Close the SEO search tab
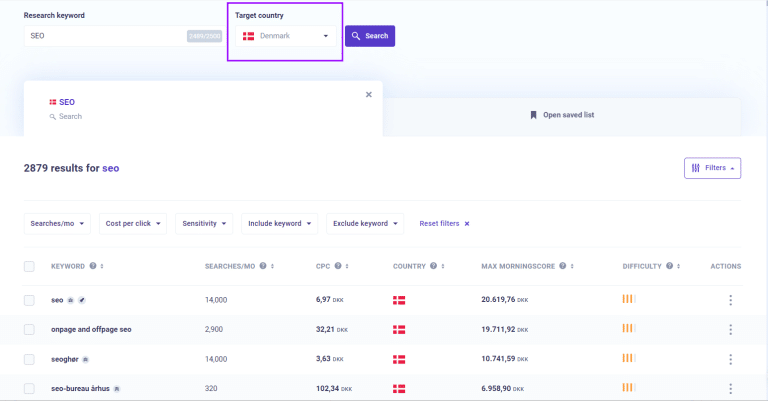Screen dimensions: 768x401 pyautogui.click(x=369, y=94)
